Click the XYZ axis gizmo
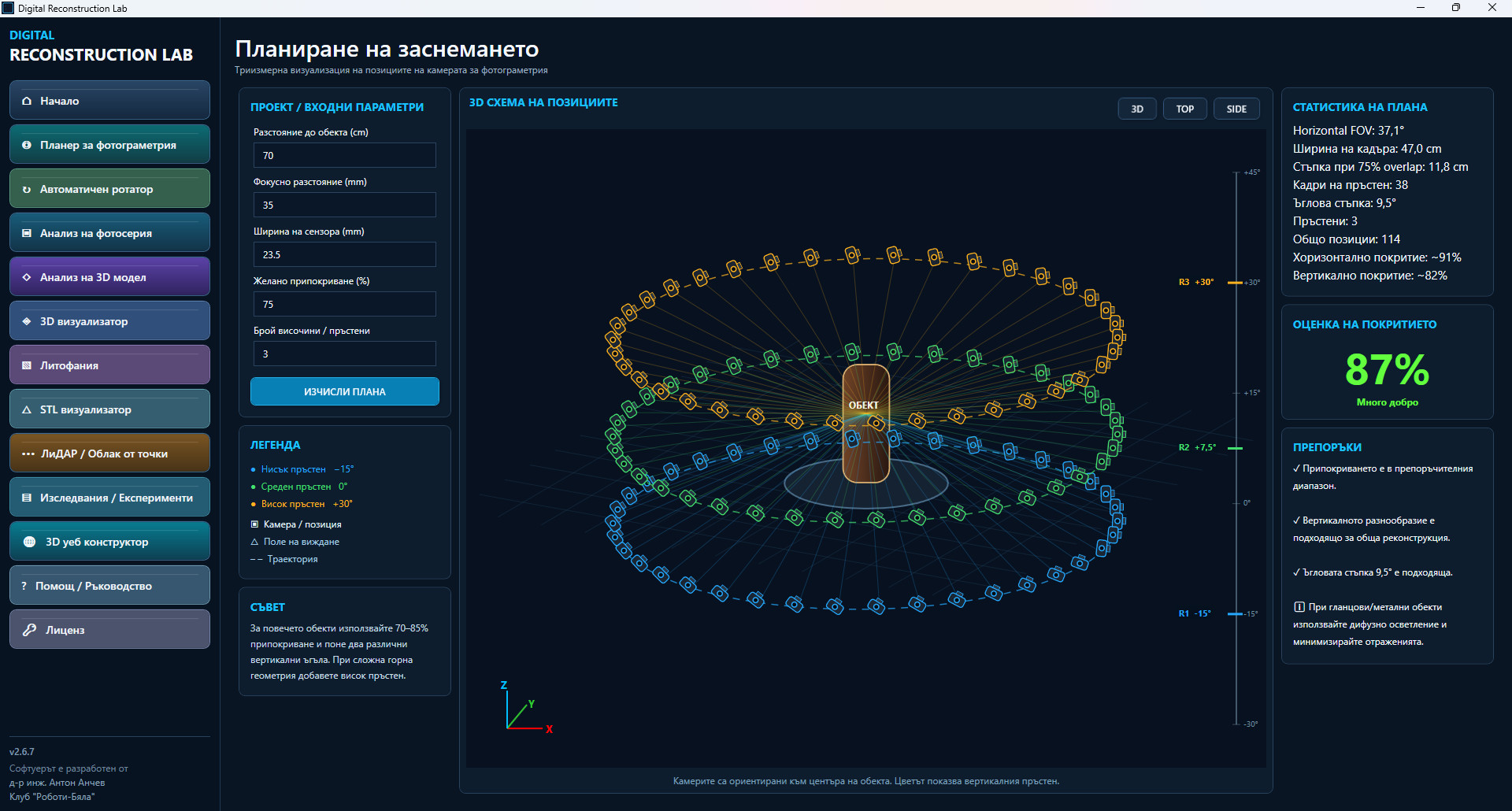This screenshot has height=811, width=1512. click(526, 708)
